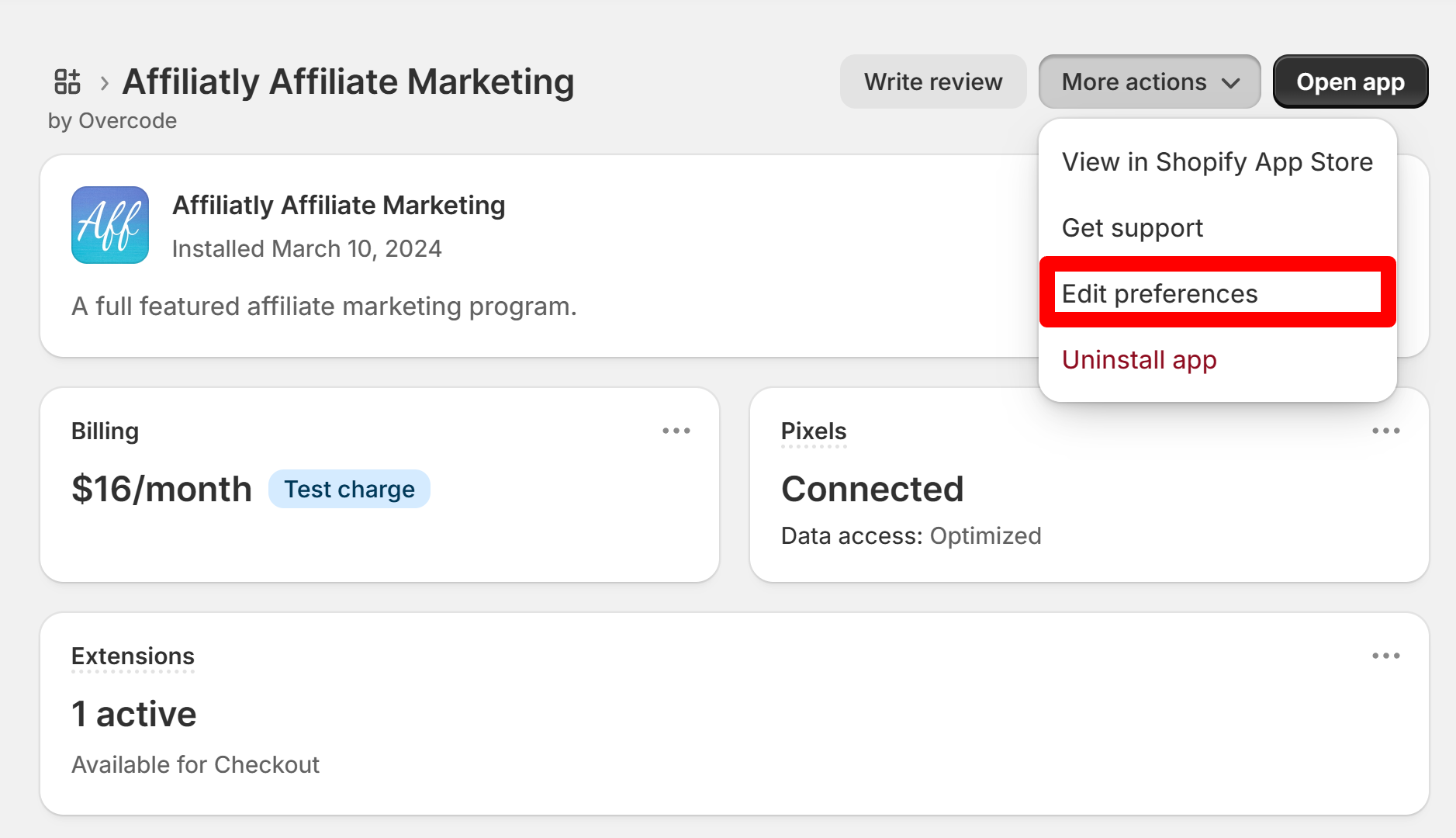Click the Affiliatly app logo
Viewport: 1456px width, 838px height.
110,225
